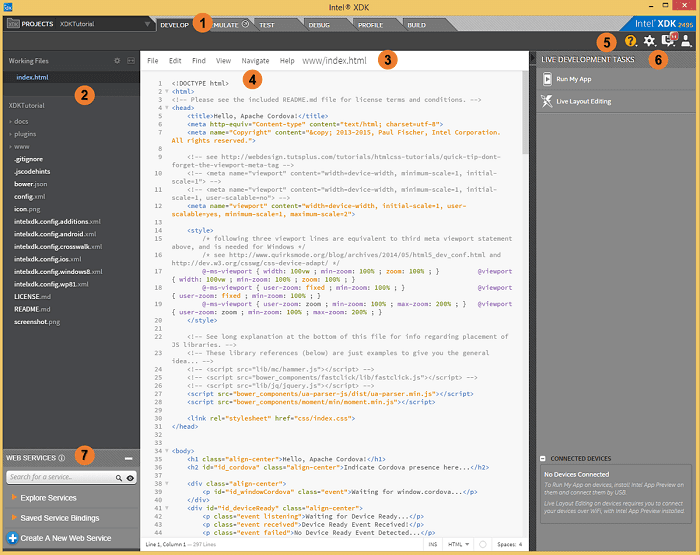The image size is (700, 555).
Task: Click the Run My App device icon
Action: pyautogui.click(x=547, y=79)
